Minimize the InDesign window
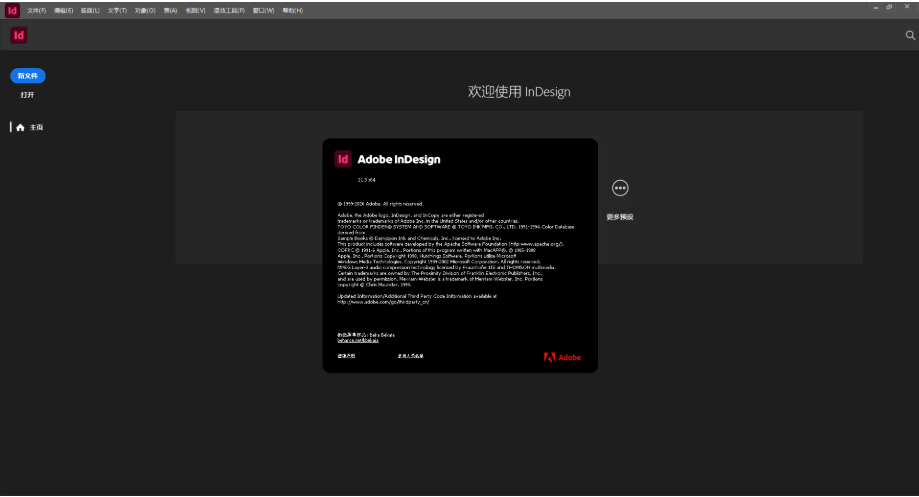Viewport: 919px width, 497px height. pyautogui.click(x=876, y=8)
